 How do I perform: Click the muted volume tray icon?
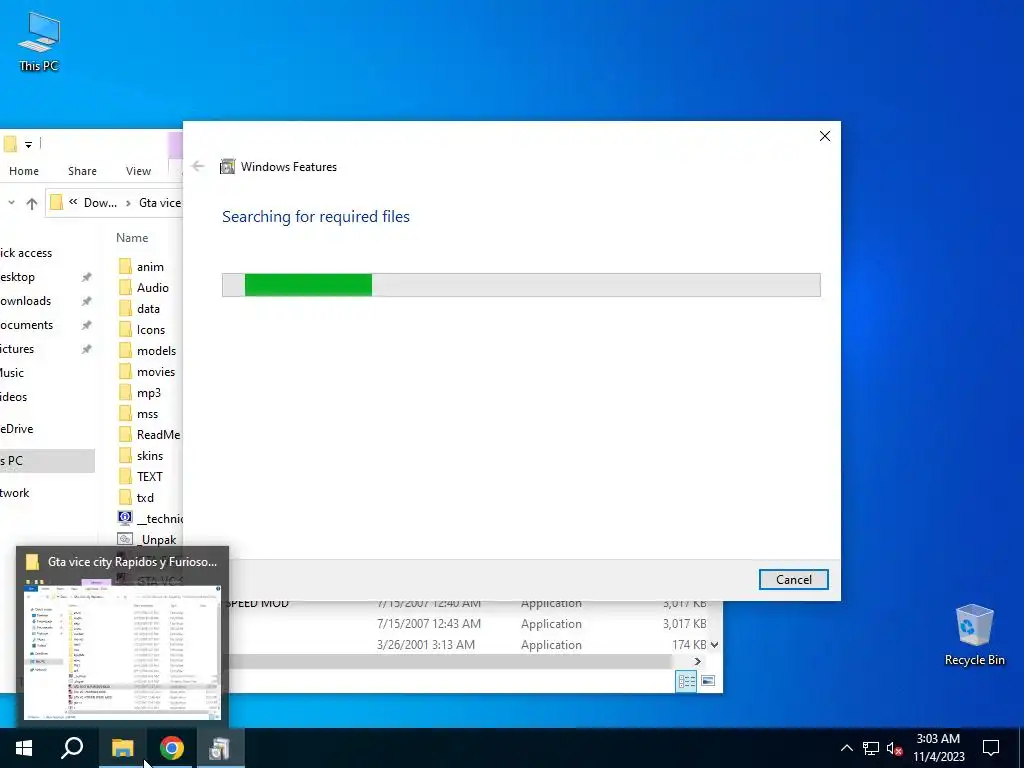(x=894, y=748)
